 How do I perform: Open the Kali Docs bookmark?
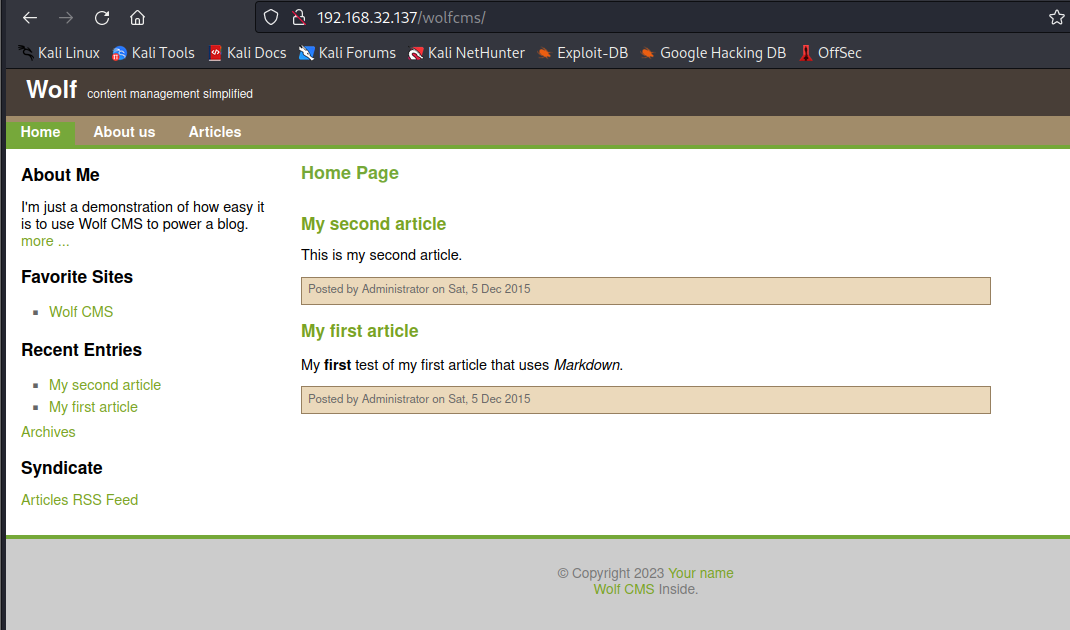247,53
